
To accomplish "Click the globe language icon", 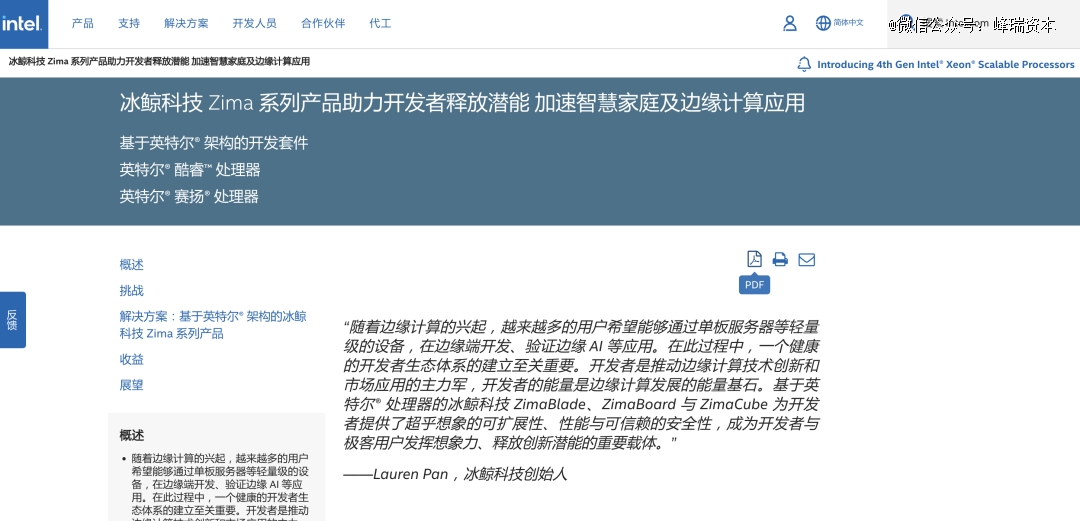I will pos(823,23).
